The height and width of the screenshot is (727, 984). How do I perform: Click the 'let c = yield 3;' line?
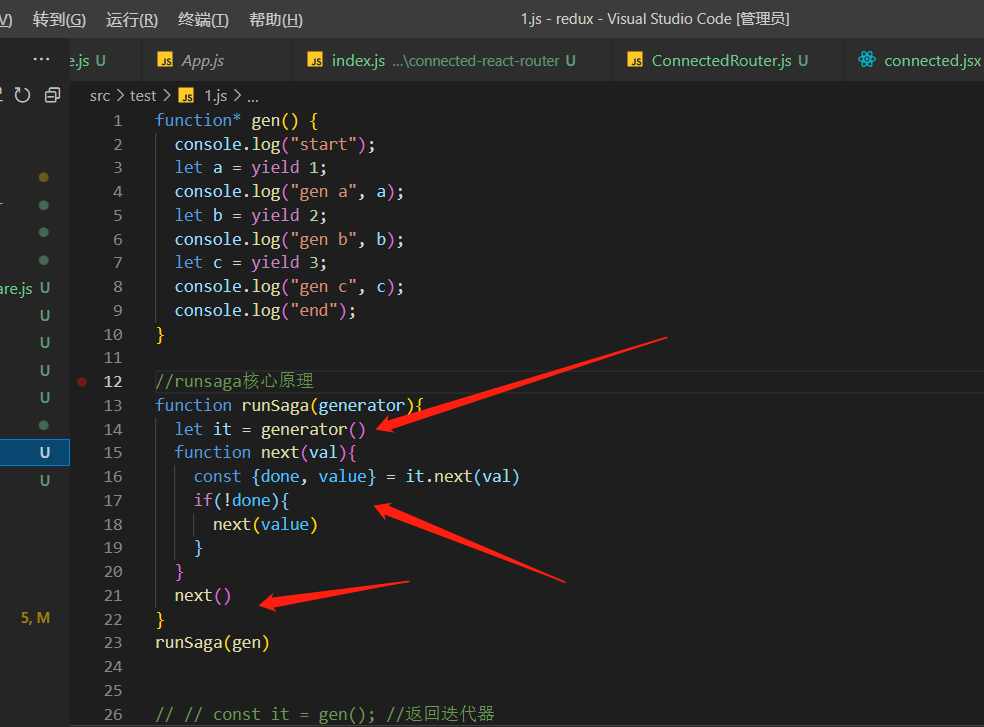pos(250,262)
